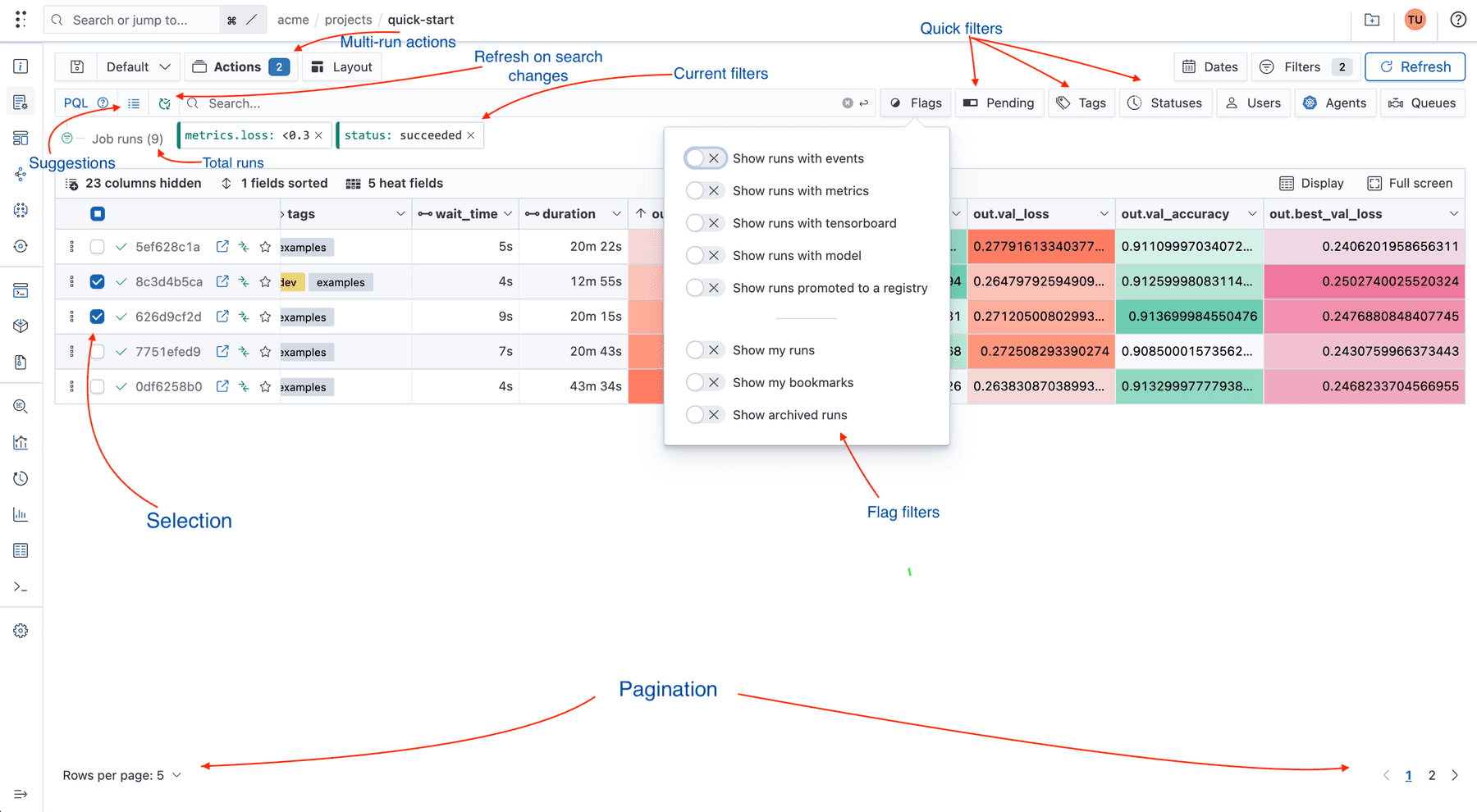Image resolution: width=1477 pixels, height=812 pixels.
Task: Go to page 2 using pagination
Action: pyautogui.click(x=1432, y=774)
